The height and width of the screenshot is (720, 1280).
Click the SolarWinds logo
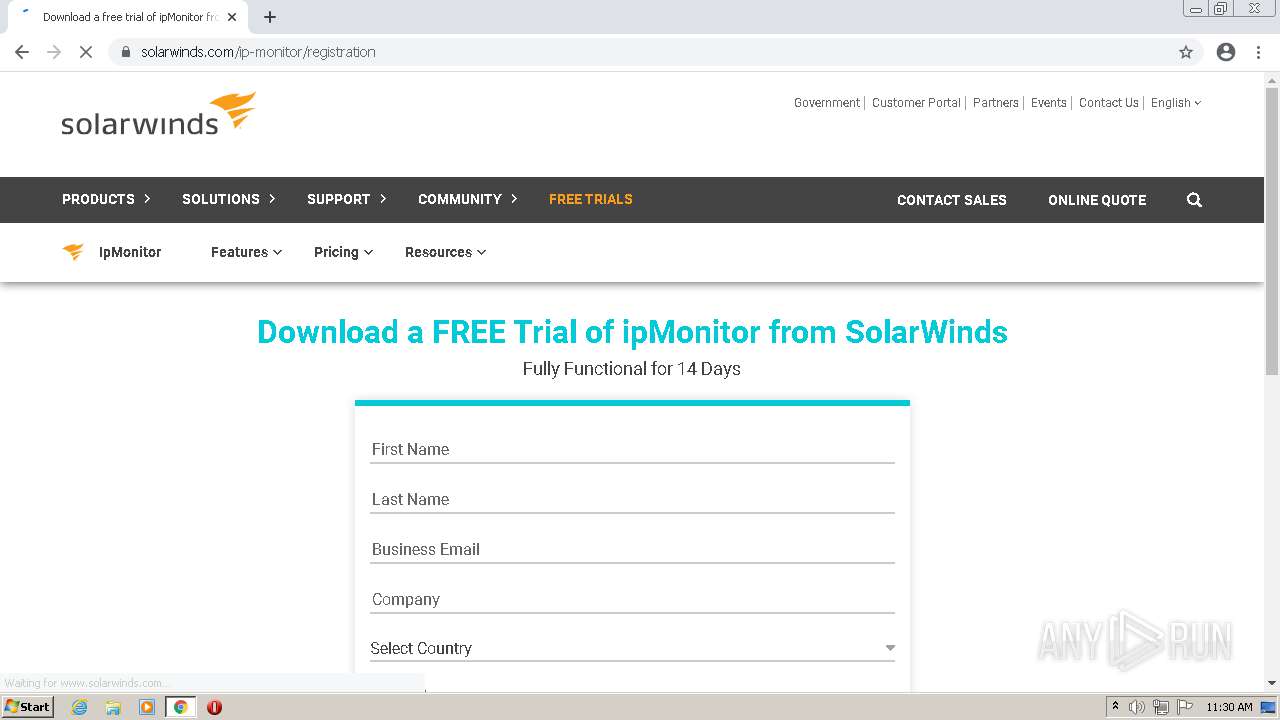(158, 113)
